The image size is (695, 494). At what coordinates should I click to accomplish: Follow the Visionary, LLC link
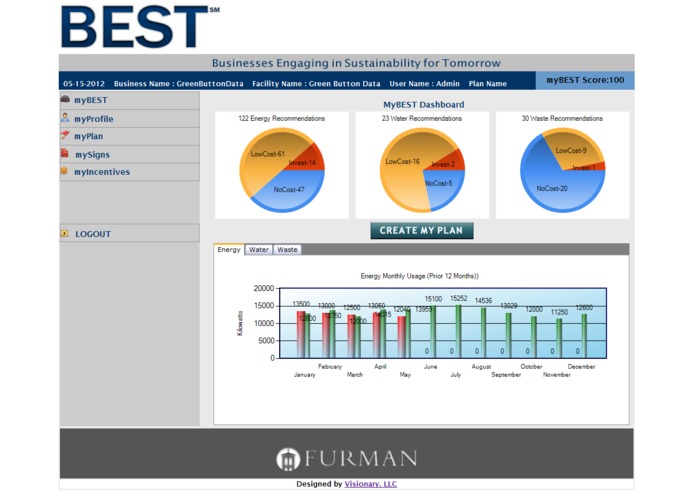click(x=371, y=484)
